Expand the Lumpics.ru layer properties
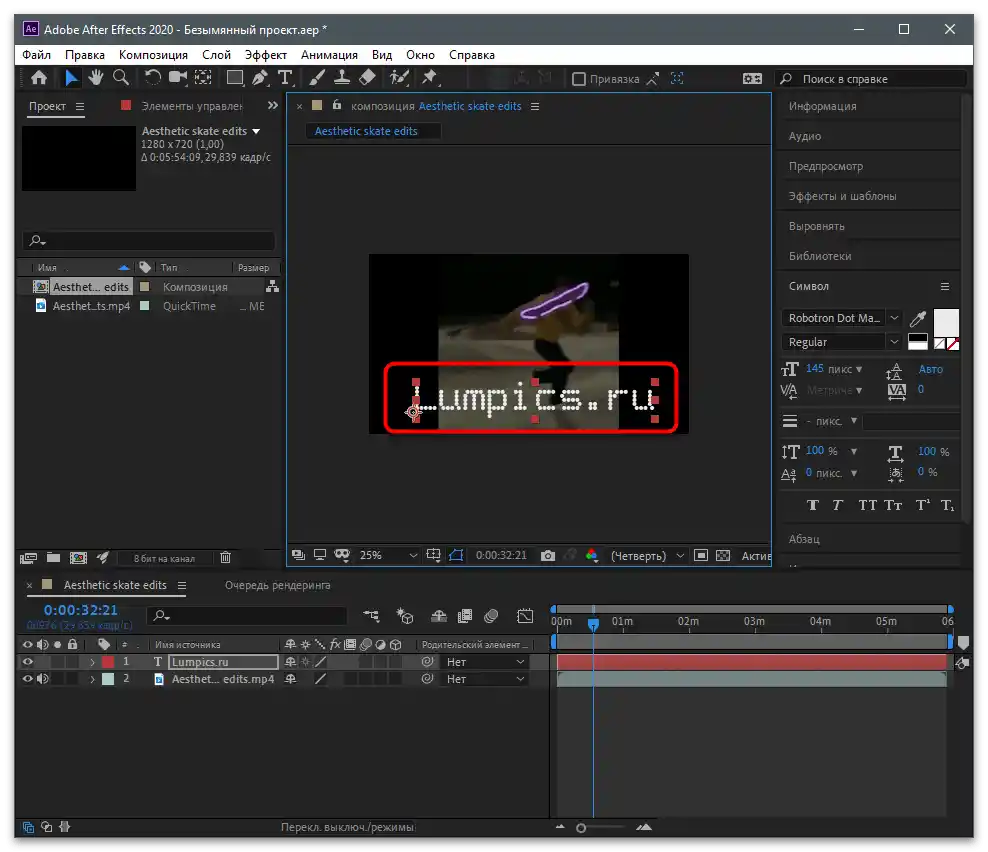 pyautogui.click(x=93, y=662)
